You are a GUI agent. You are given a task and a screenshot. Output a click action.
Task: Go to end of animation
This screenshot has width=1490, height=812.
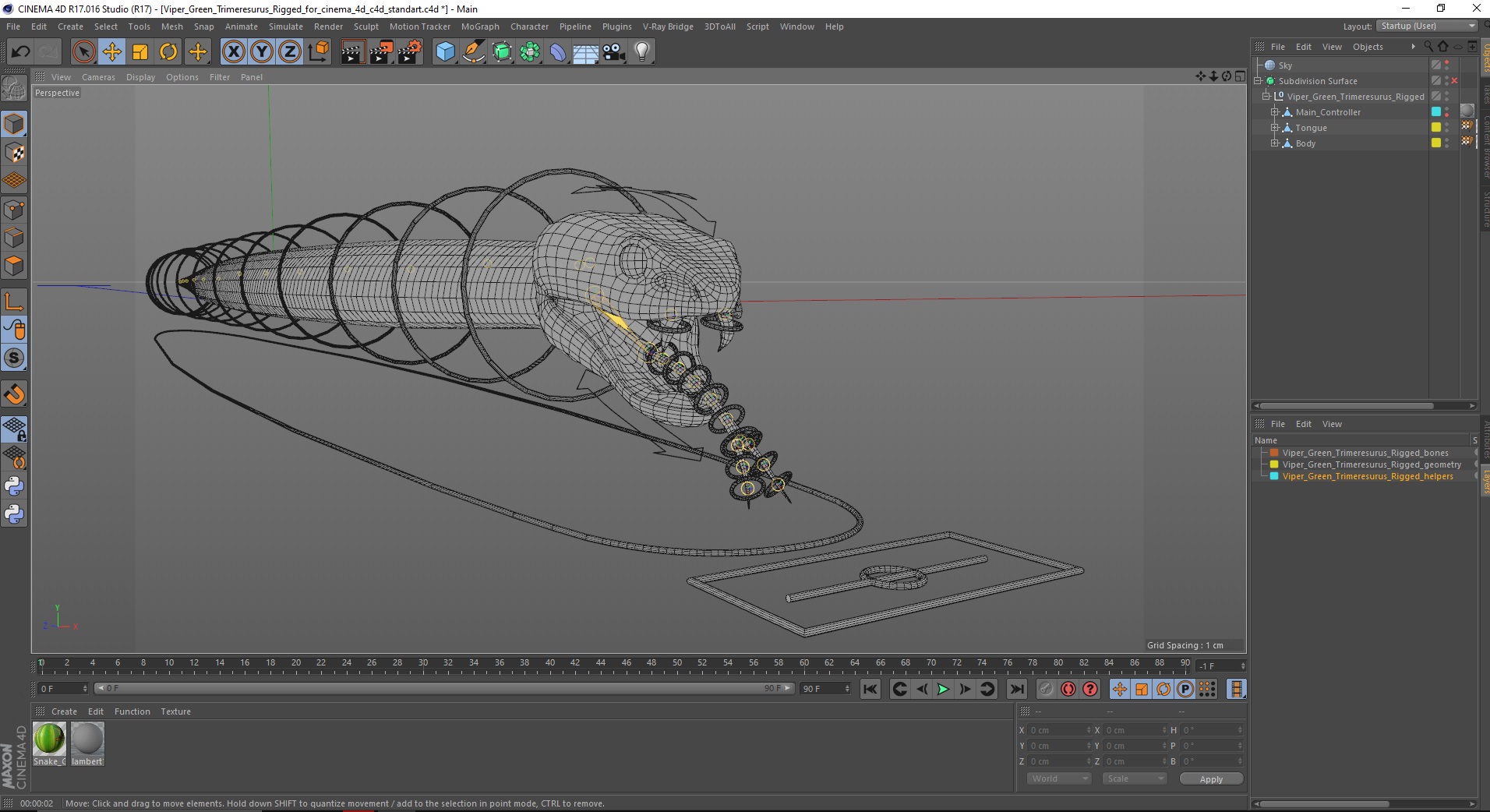pyautogui.click(x=1016, y=689)
